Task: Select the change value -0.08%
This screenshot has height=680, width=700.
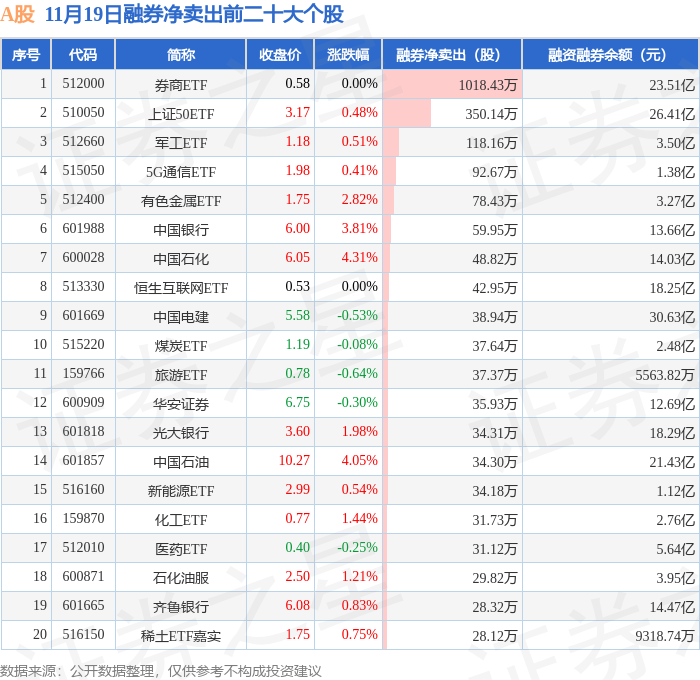Action: tap(357, 345)
